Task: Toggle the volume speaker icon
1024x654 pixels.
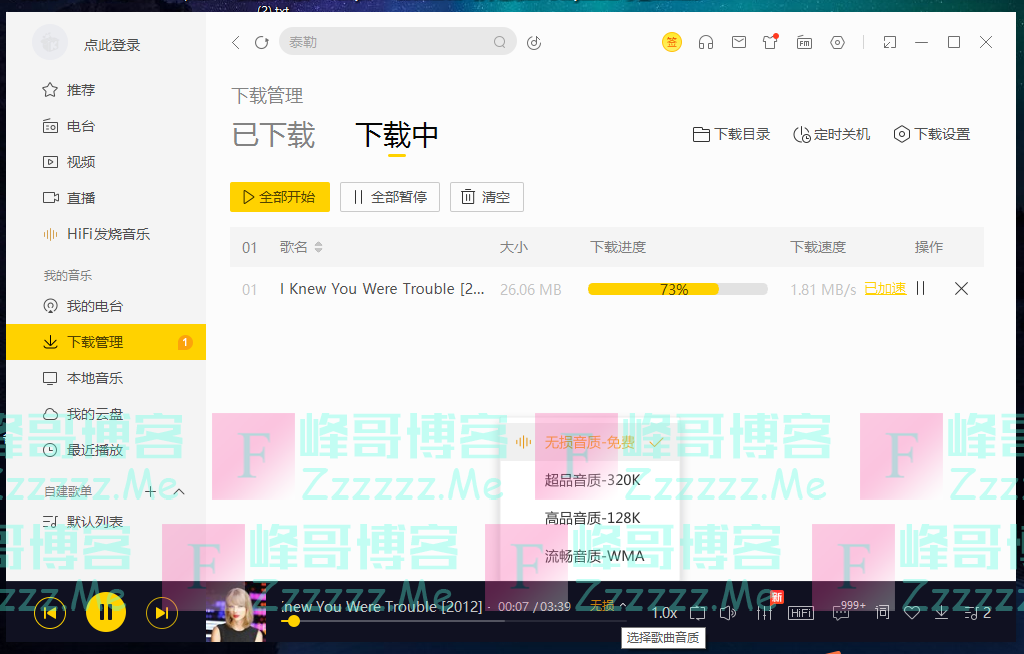Action: 728,613
